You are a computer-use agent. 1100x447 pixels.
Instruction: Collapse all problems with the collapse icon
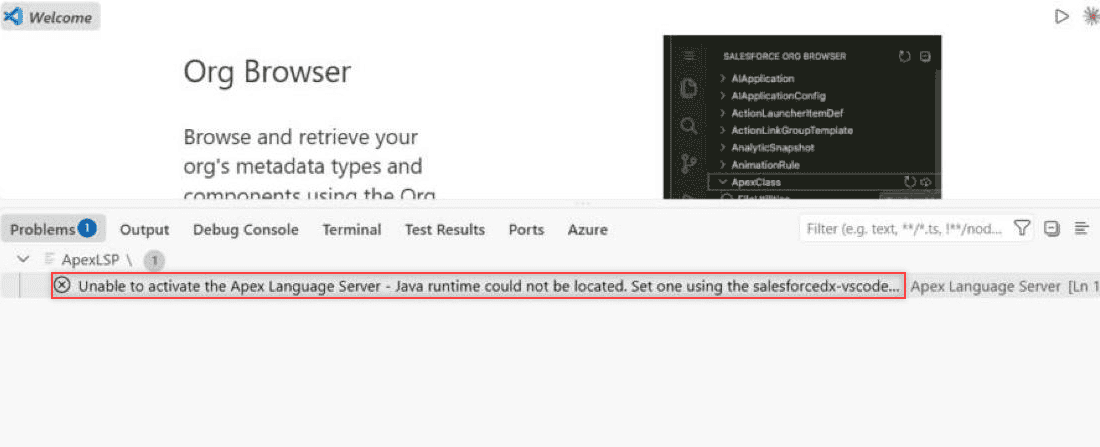pyautogui.click(x=1051, y=229)
